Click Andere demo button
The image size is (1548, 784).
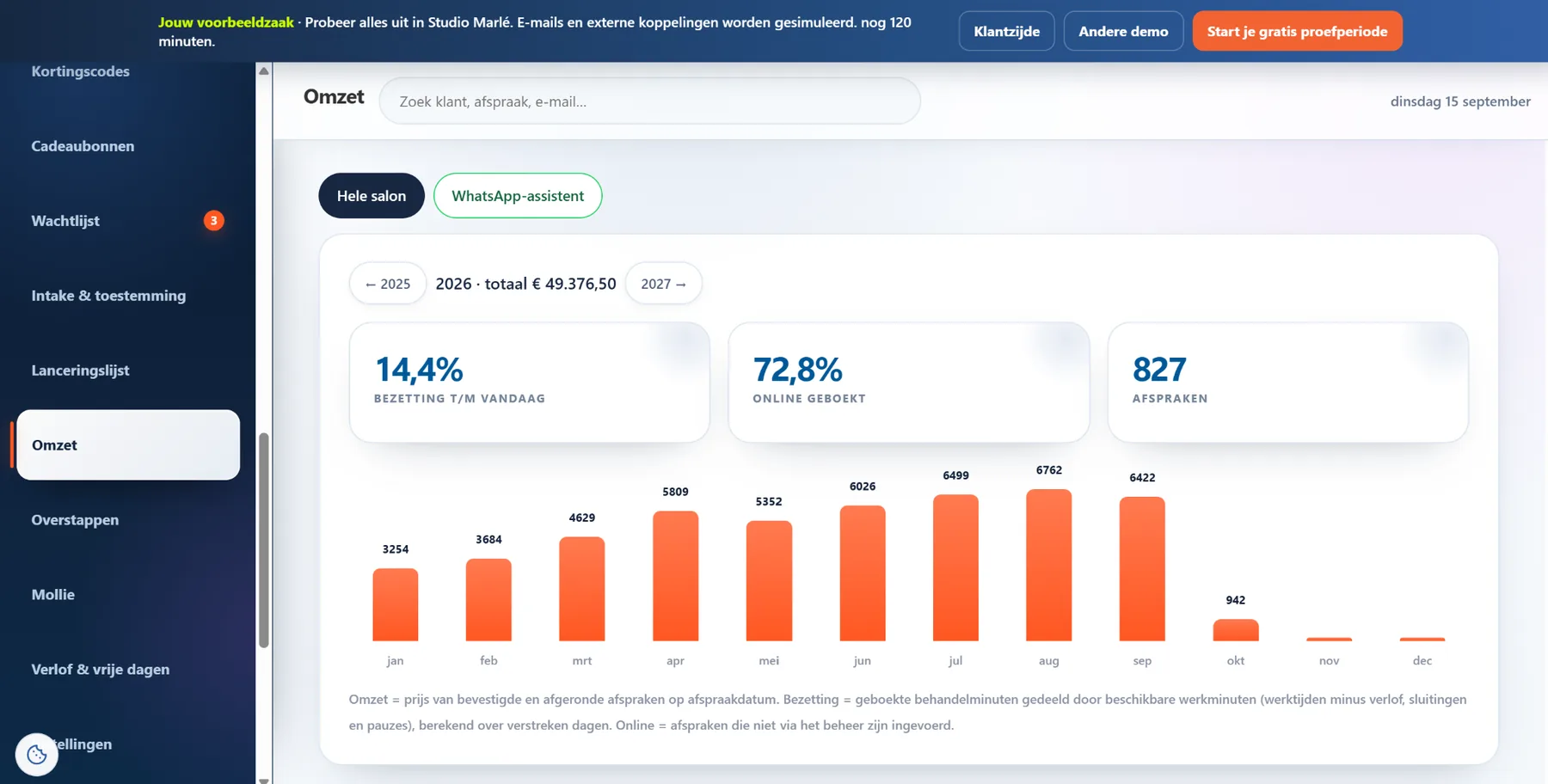pos(1123,31)
